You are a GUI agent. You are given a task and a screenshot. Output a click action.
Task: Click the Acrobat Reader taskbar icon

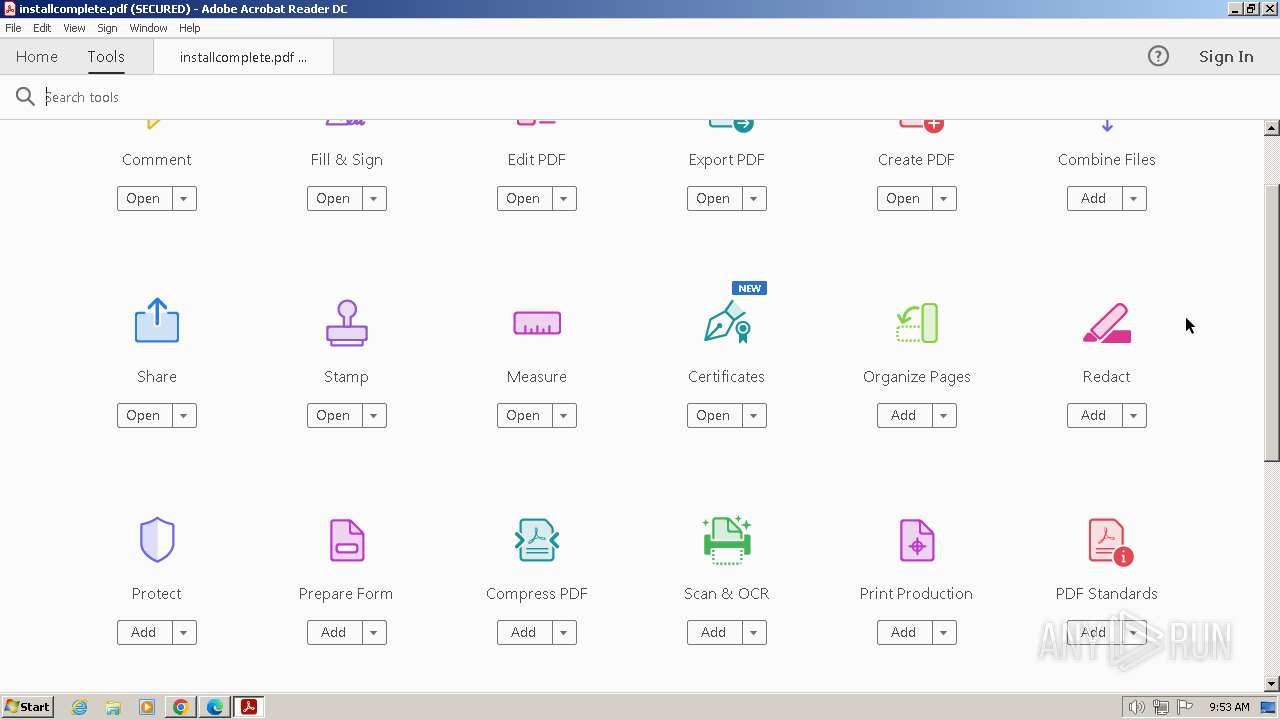(x=249, y=707)
